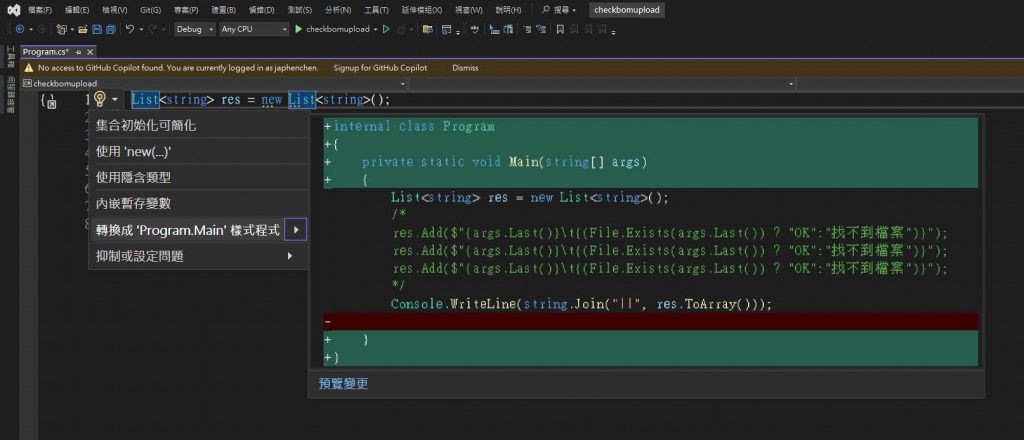Click the window layout toolbar icon

tap(447, 29)
